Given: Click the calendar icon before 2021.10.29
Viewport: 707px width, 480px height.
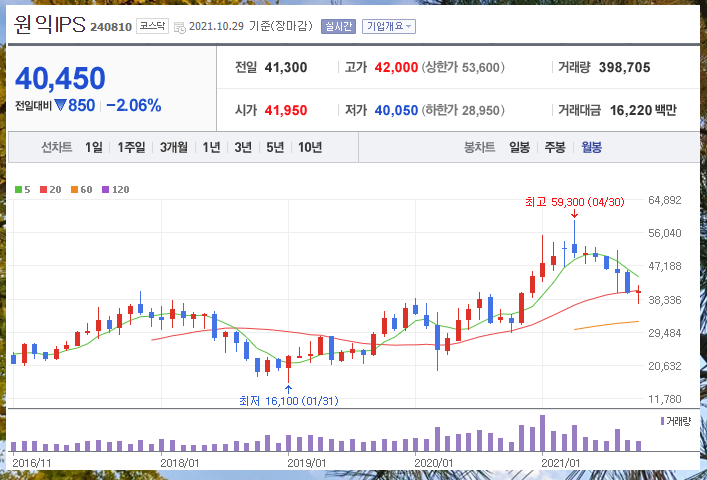Looking at the screenshot, I should (179, 27).
